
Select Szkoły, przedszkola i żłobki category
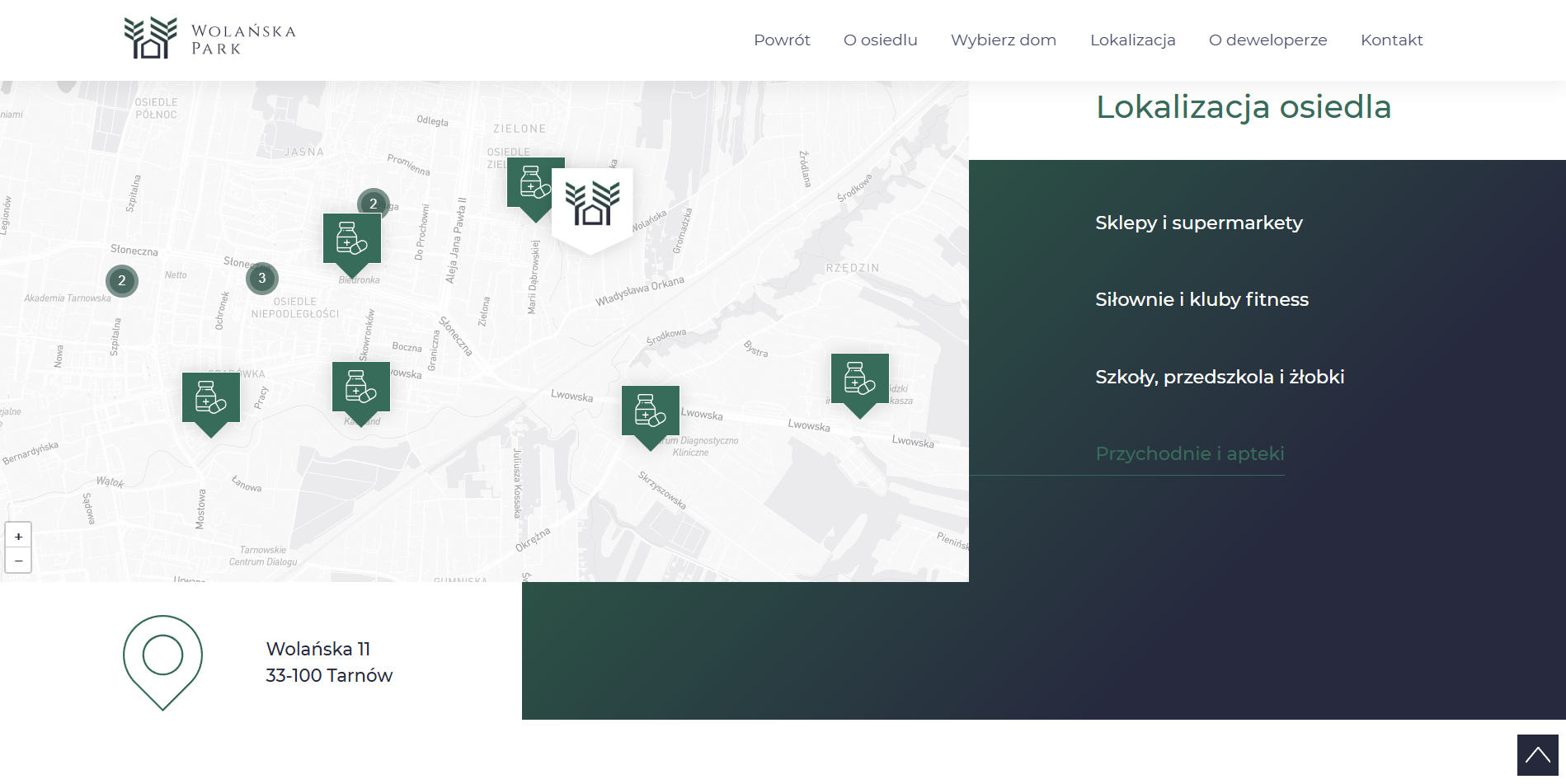tap(1220, 377)
